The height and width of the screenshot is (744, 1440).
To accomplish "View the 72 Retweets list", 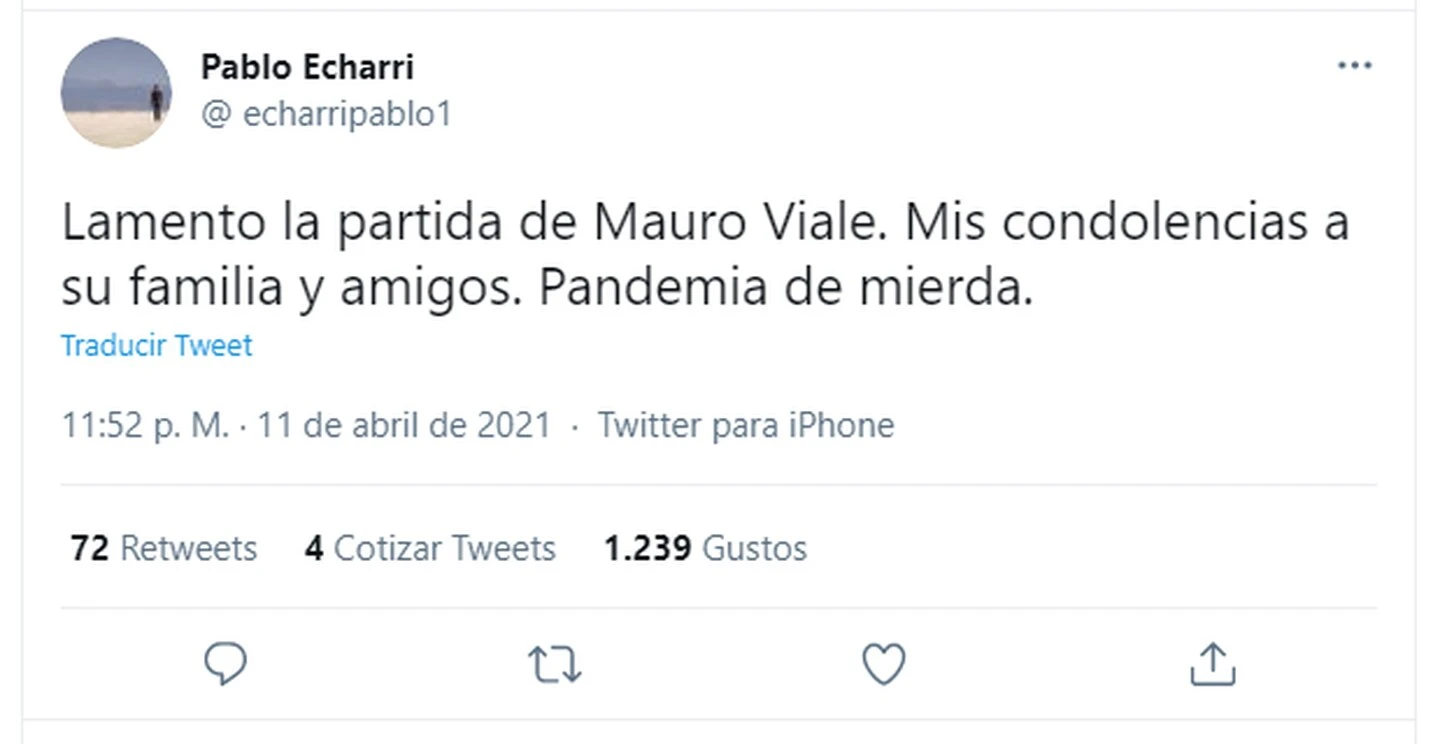I will 164,548.
